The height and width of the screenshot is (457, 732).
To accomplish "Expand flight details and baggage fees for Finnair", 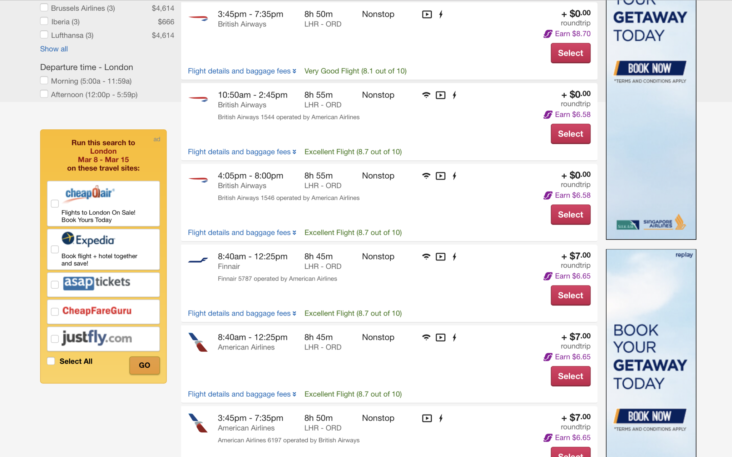I will click(242, 313).
